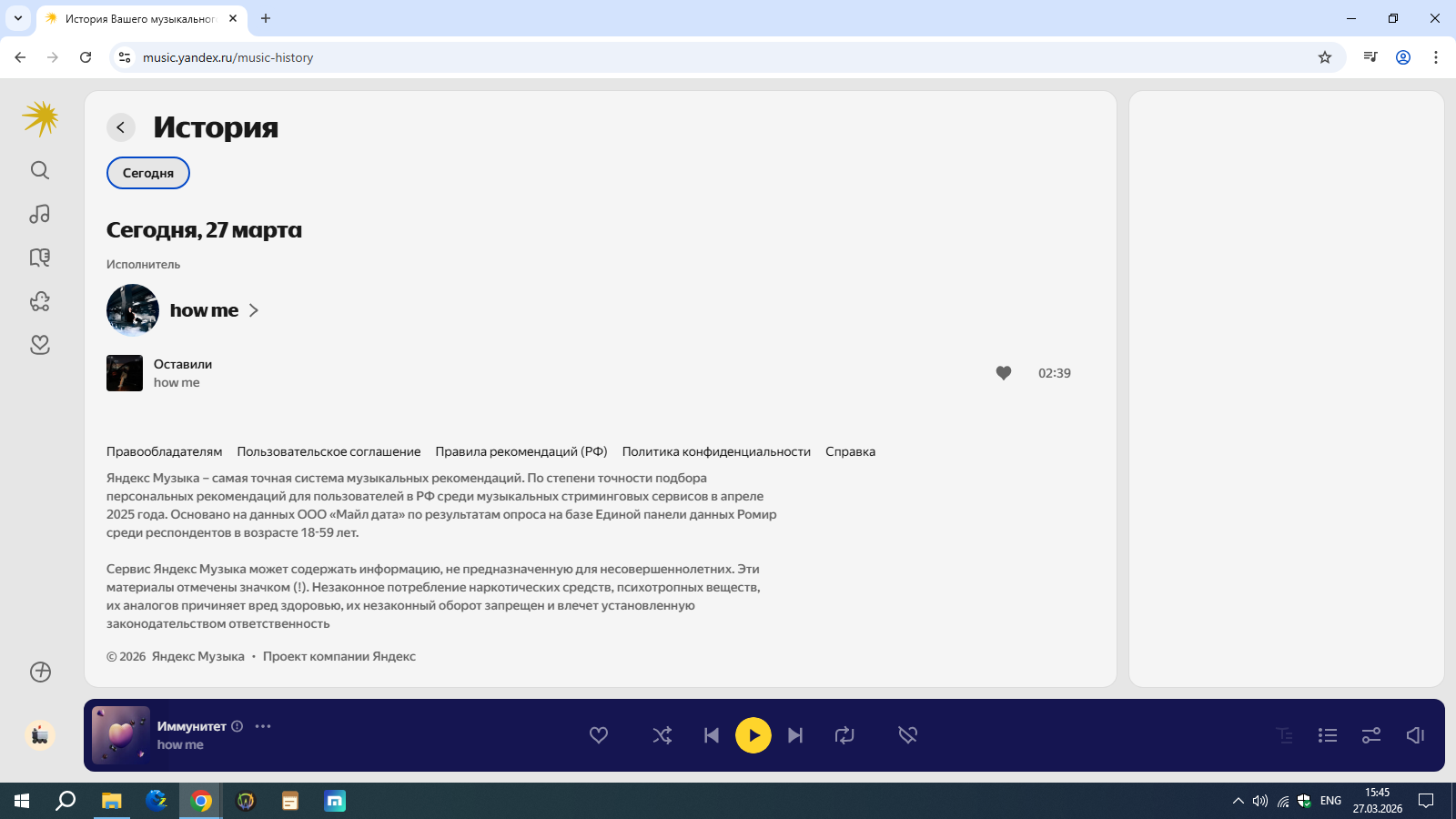Navigate back in Chrome toolbar
The image size is (1456, 819).
[x=20, y=57]
